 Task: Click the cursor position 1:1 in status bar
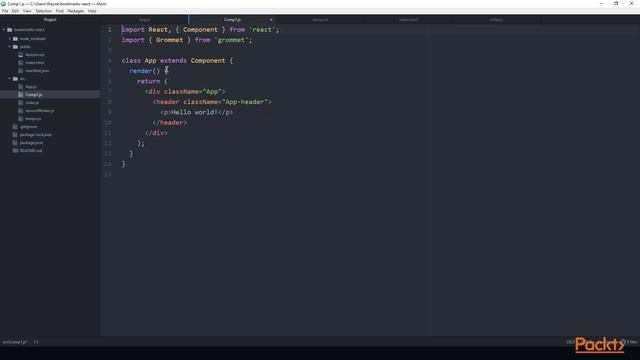coord(36,342)
